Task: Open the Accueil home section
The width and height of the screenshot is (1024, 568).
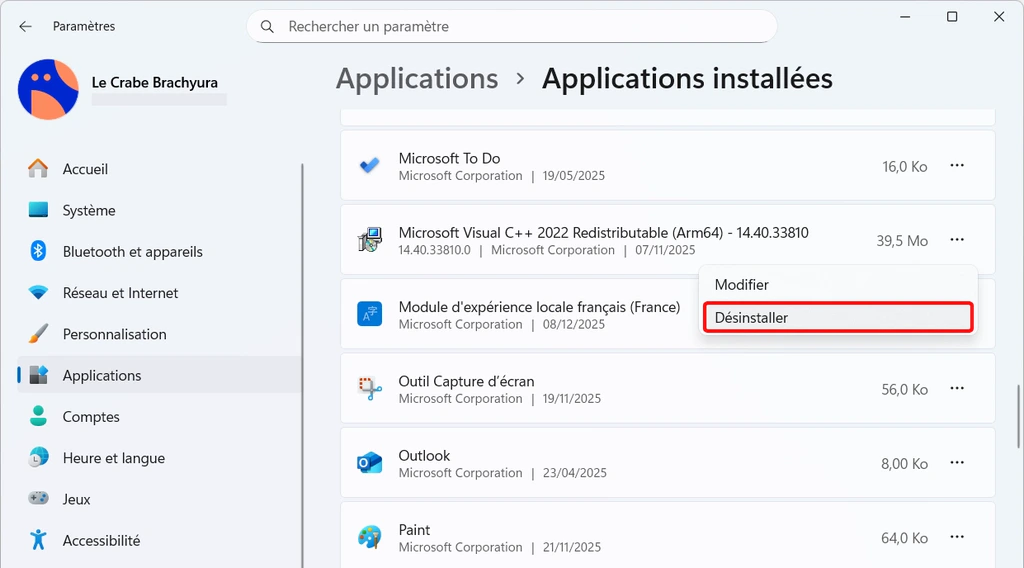Action: click(x=85, y=169)
